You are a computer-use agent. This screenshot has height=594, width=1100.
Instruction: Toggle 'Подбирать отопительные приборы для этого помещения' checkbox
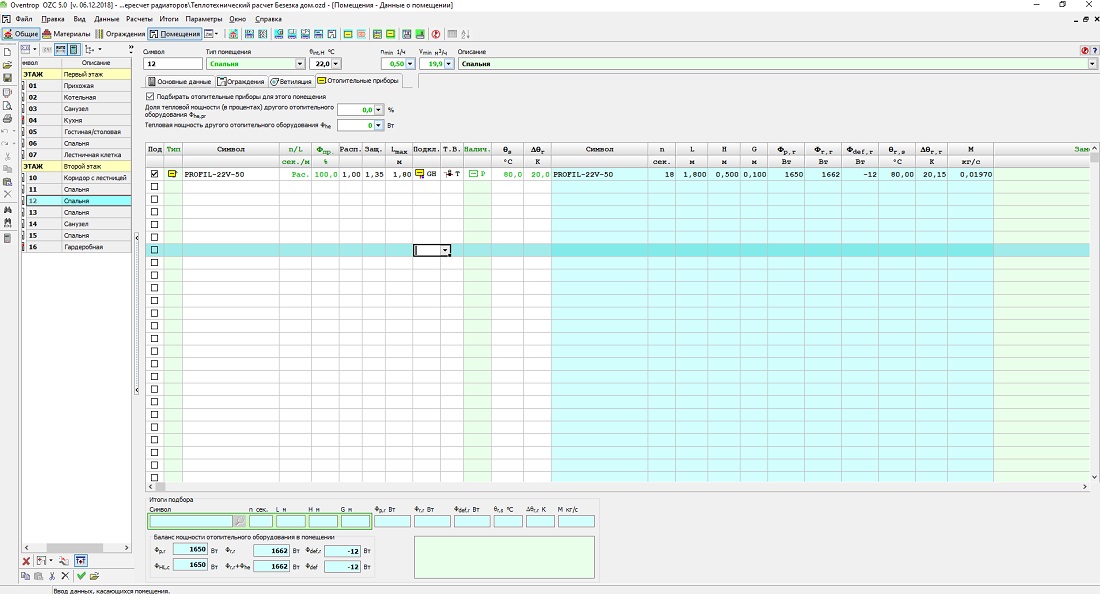[150, 96]
